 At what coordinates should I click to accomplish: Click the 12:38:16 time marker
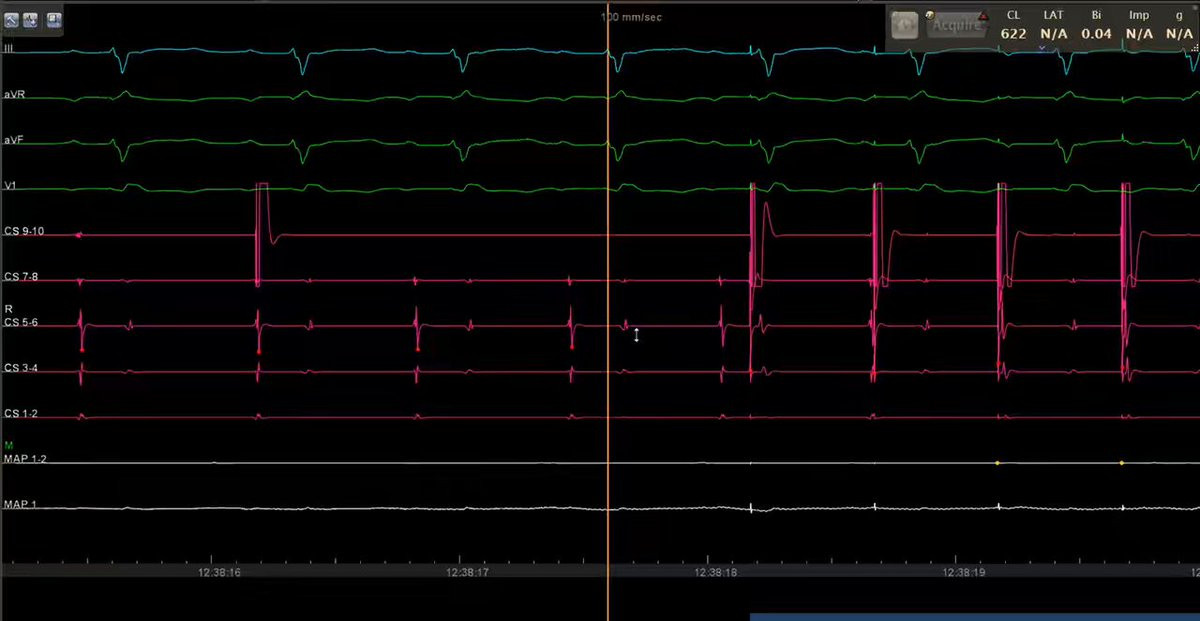tap(220, 572)
